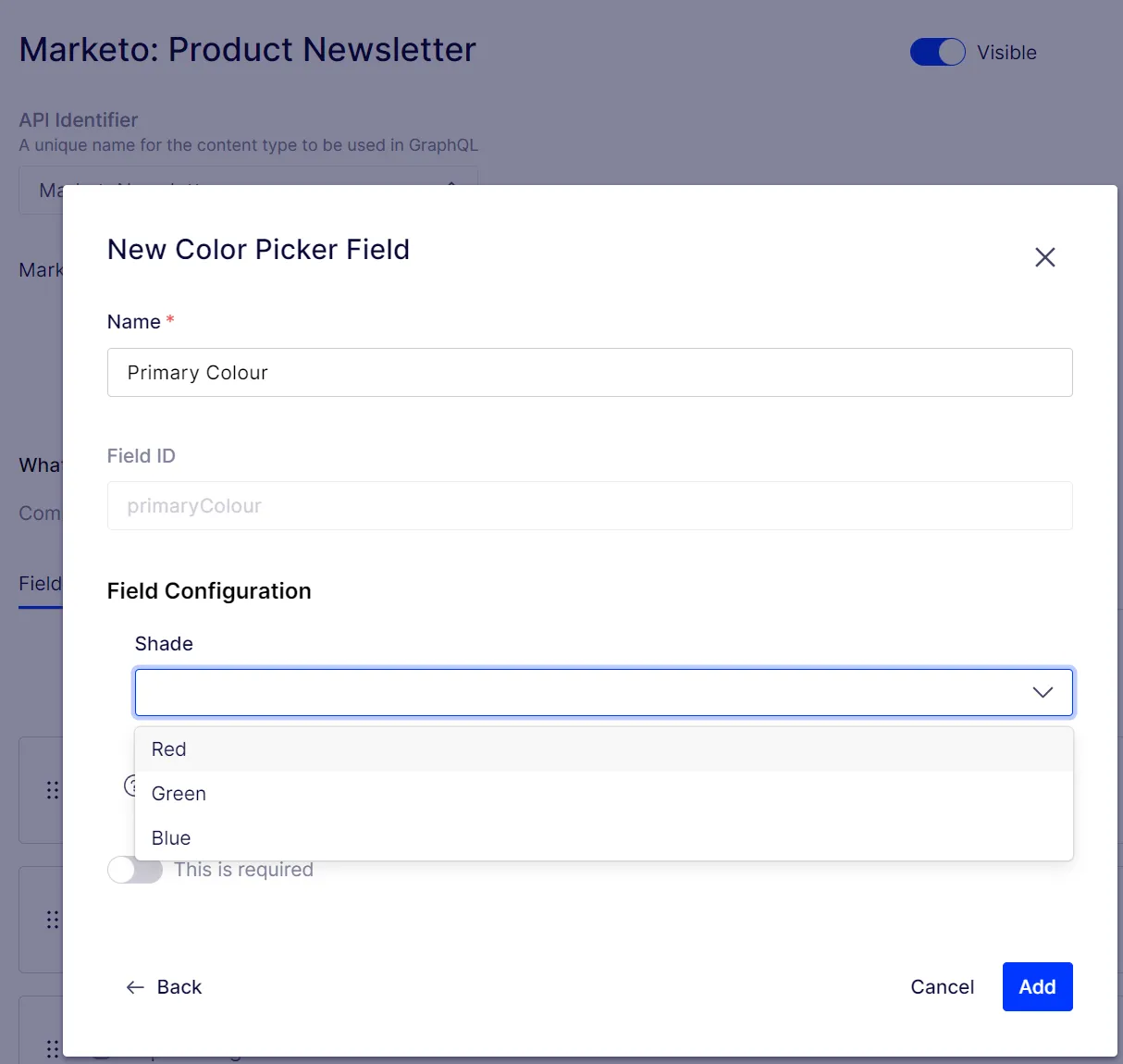Grab the second field row drag handle
Viewport: 1123px width, 1064px height.
(53, 920)
